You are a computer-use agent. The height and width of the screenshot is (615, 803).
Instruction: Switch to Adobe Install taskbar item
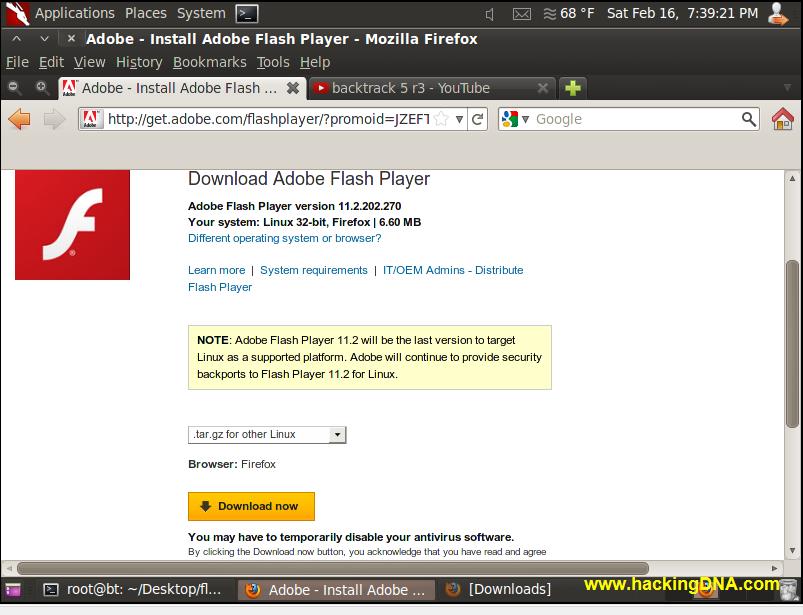point(336,590)
